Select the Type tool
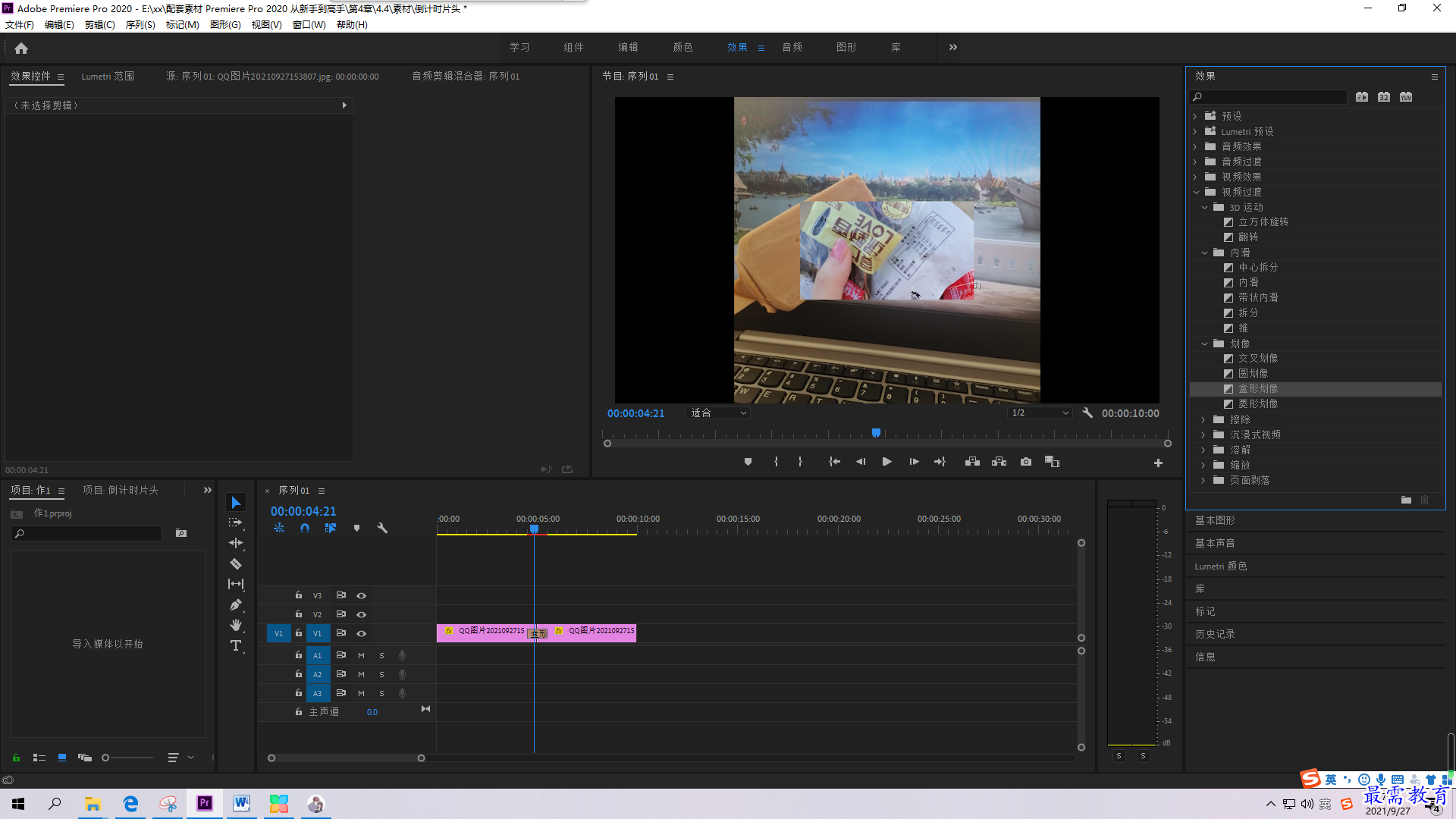1456x819 pixels. click(236, 645)
